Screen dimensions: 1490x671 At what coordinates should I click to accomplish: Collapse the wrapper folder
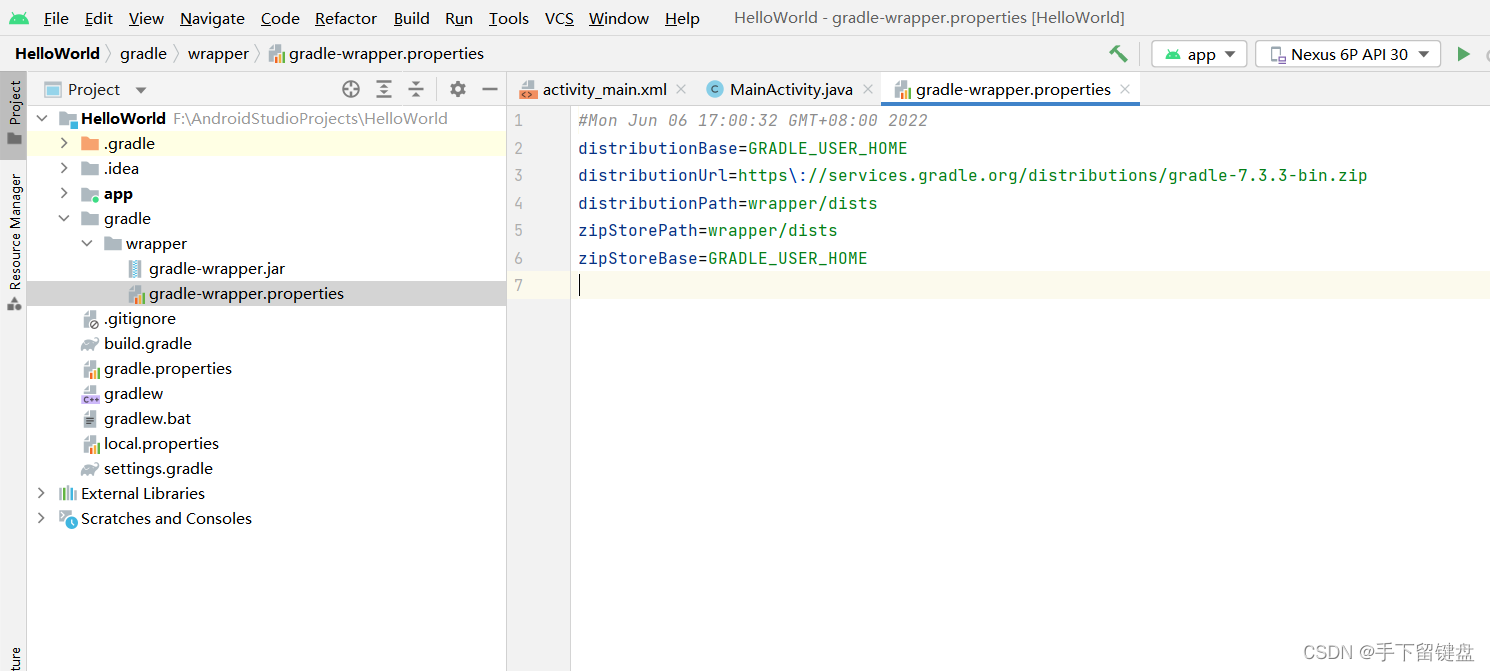tap(87, 244)
